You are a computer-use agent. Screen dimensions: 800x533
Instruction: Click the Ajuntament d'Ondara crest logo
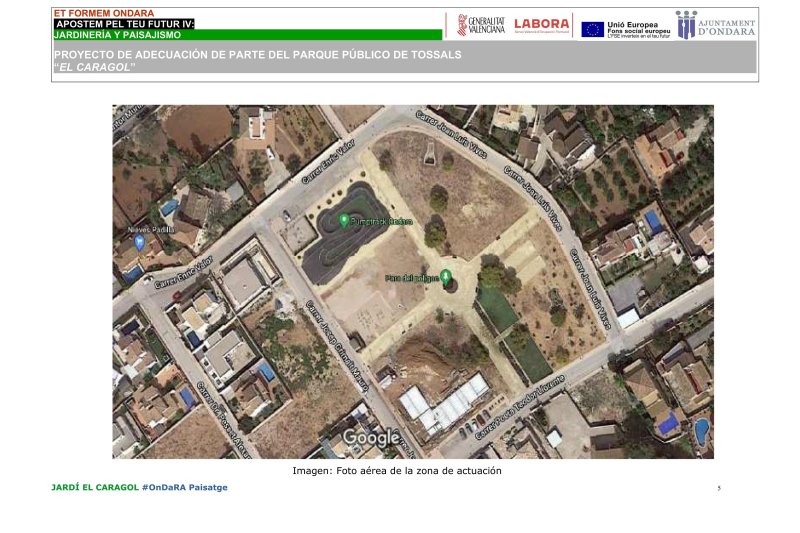(x=686, y=25)
